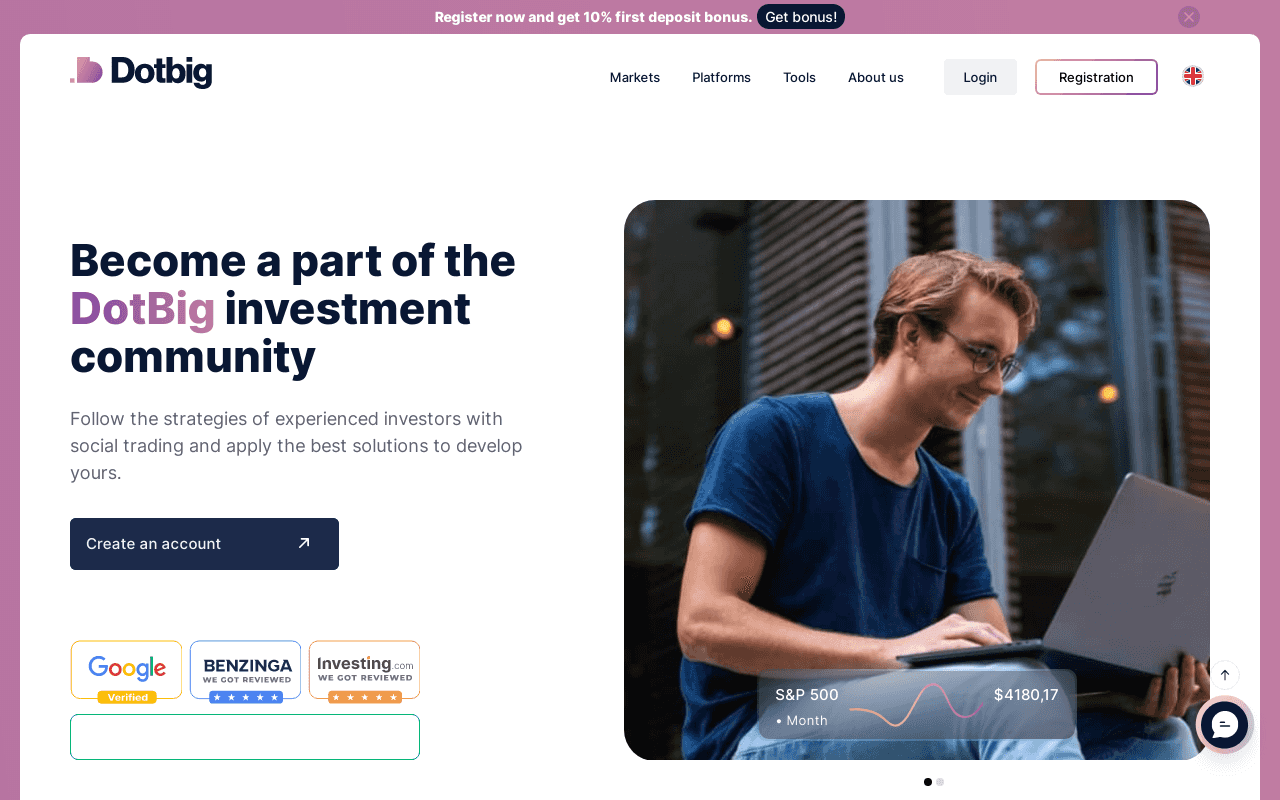
Task: Click the Google Verified badge
Action: 127,672
